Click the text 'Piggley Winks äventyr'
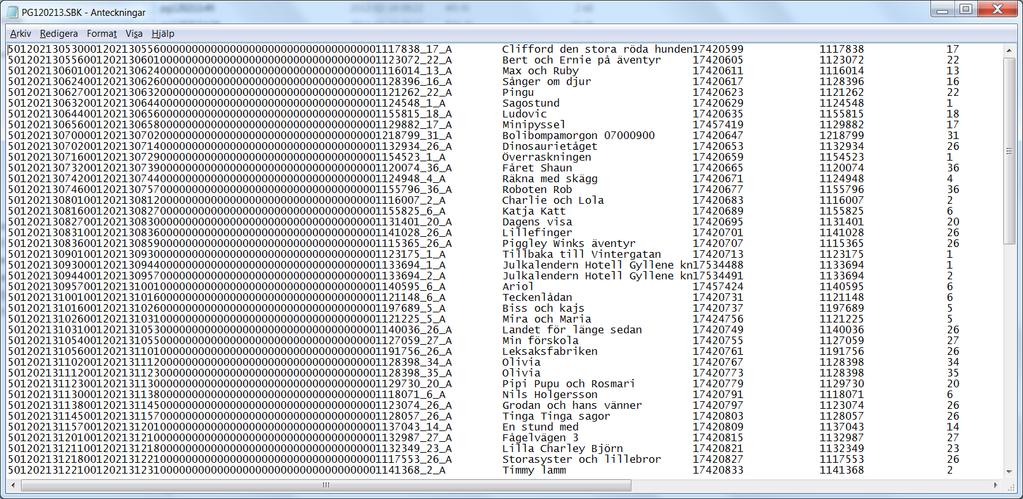 pyautogui.click(x=569, y=243)
